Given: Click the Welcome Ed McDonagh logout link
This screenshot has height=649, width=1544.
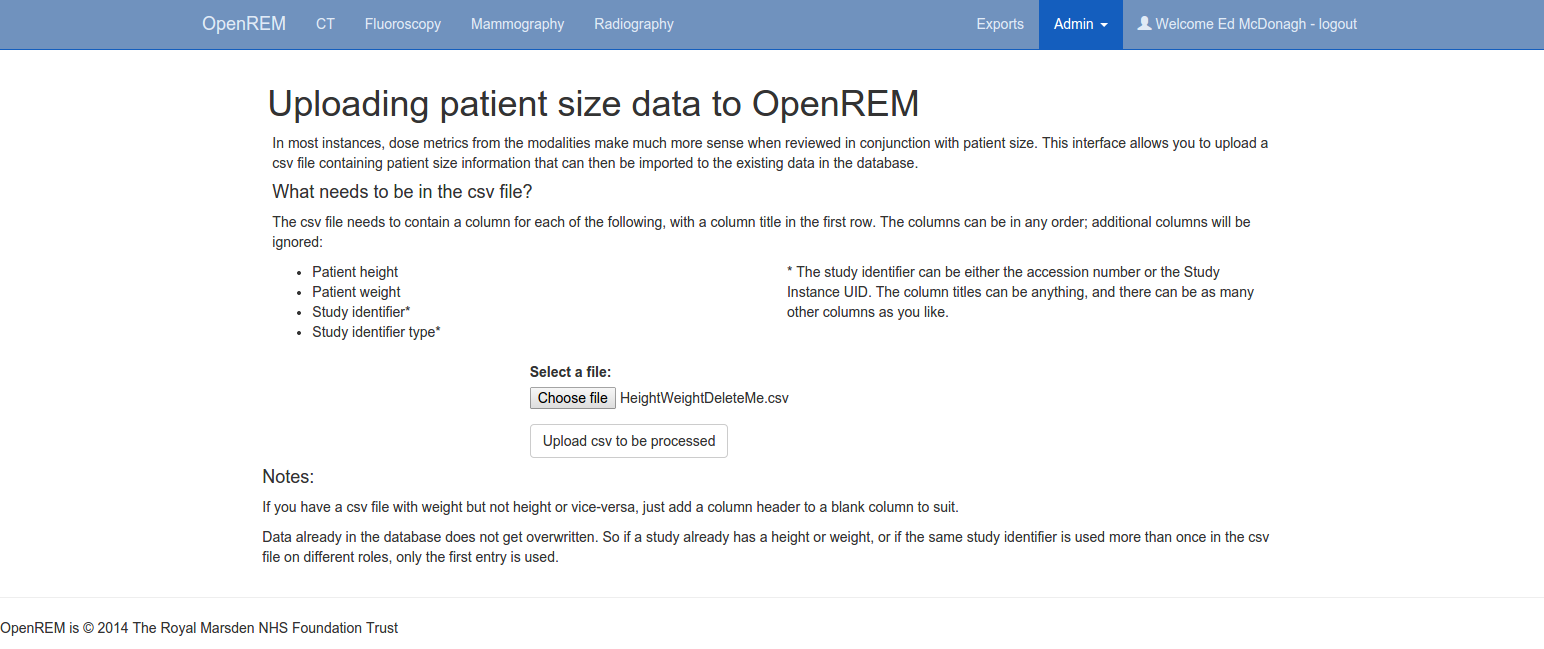Looking at the screenshot, I should coord(1256,24).
